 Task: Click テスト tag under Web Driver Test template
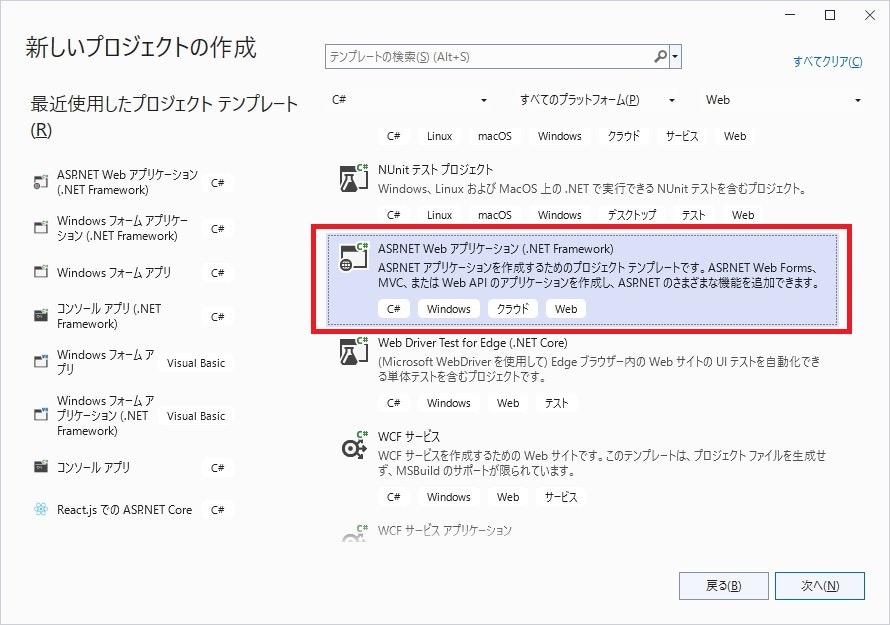556,403
